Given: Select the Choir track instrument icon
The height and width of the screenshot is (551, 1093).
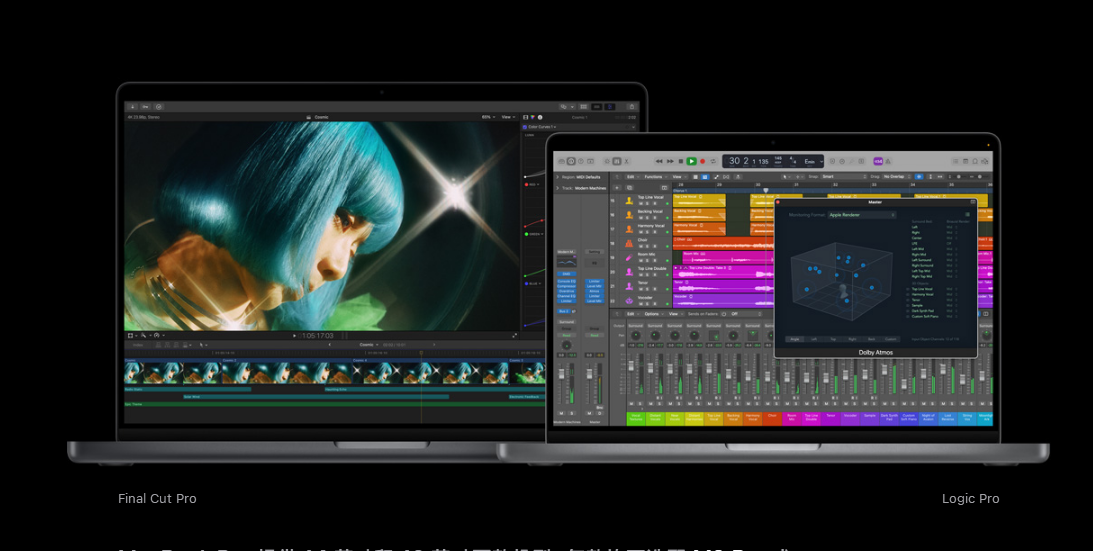Looking at the screenshot, I should click(629, 241).
